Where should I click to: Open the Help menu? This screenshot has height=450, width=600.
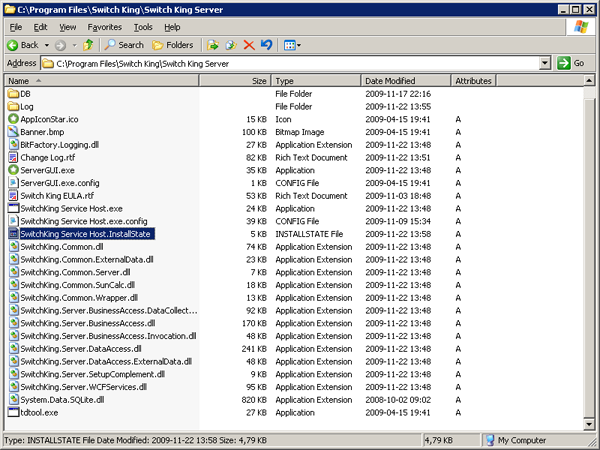[x=172, y=27]
